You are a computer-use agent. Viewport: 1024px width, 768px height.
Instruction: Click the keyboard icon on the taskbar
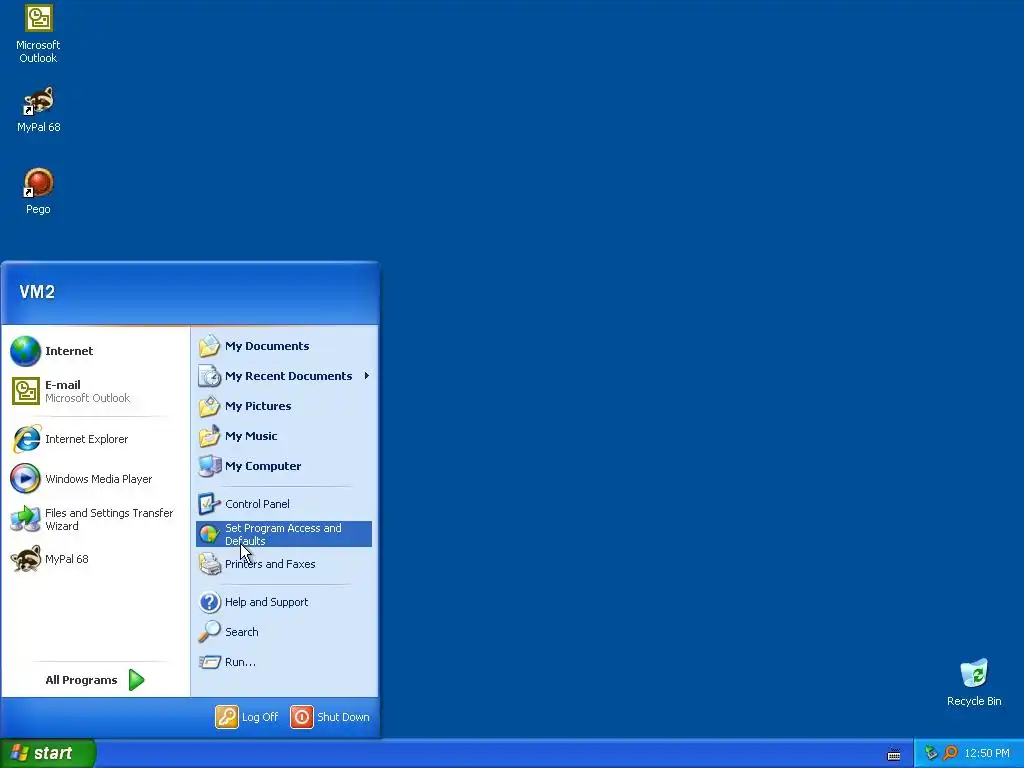pyautogui.click(x=894, y=755)
